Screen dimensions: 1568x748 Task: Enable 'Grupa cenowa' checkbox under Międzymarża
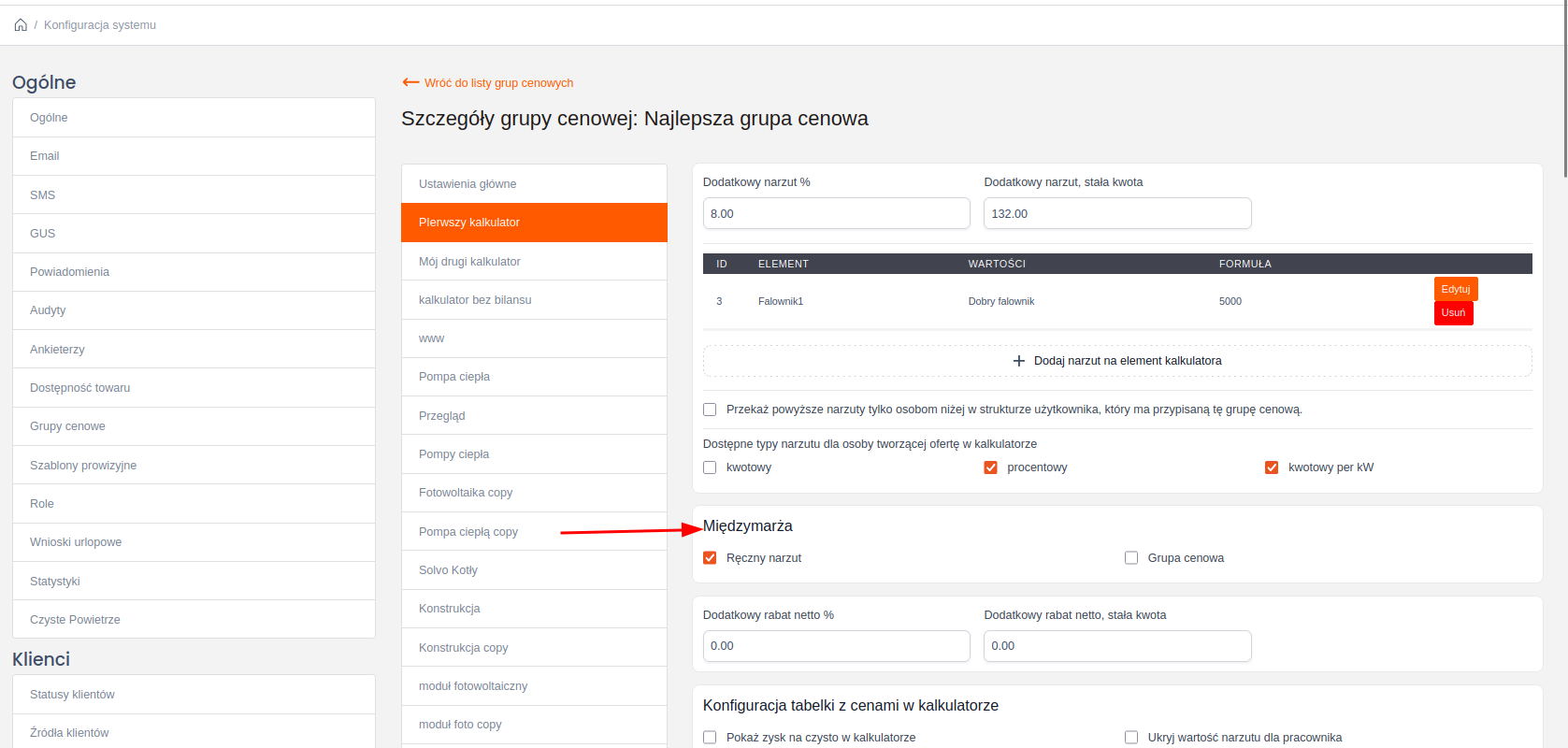click(1131, 558)
